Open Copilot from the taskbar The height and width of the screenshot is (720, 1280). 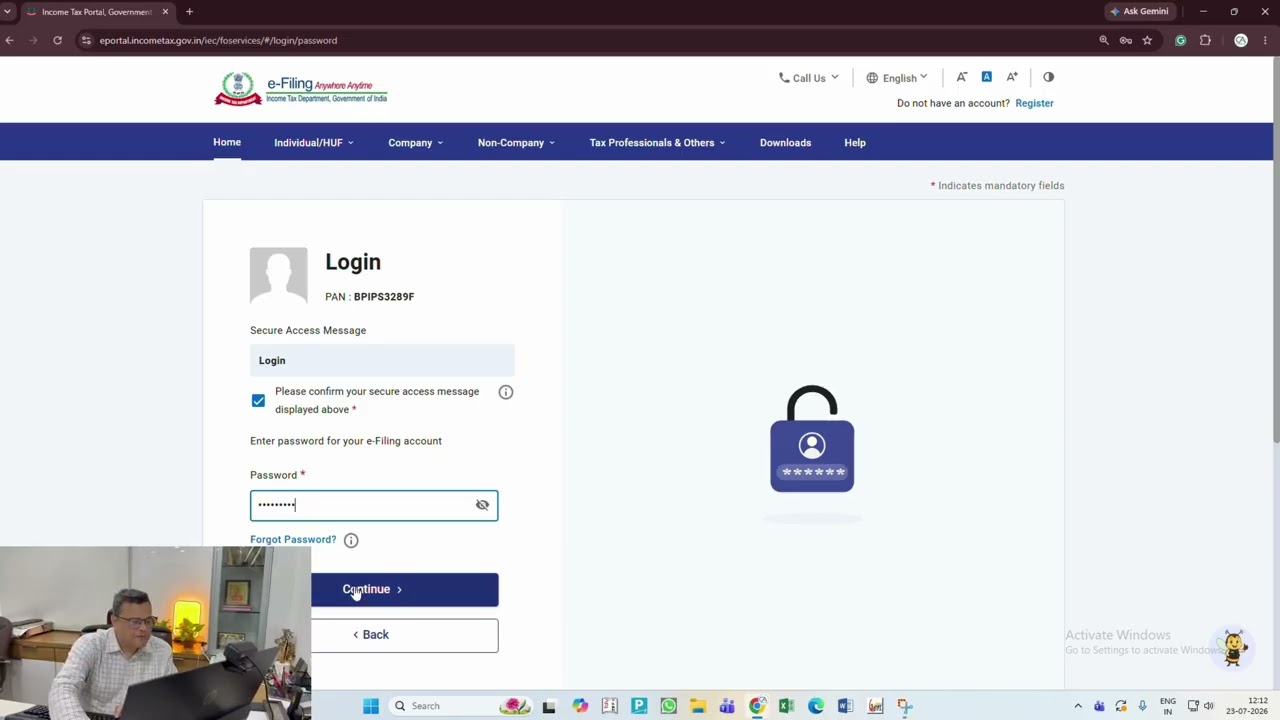coord(580,706)
